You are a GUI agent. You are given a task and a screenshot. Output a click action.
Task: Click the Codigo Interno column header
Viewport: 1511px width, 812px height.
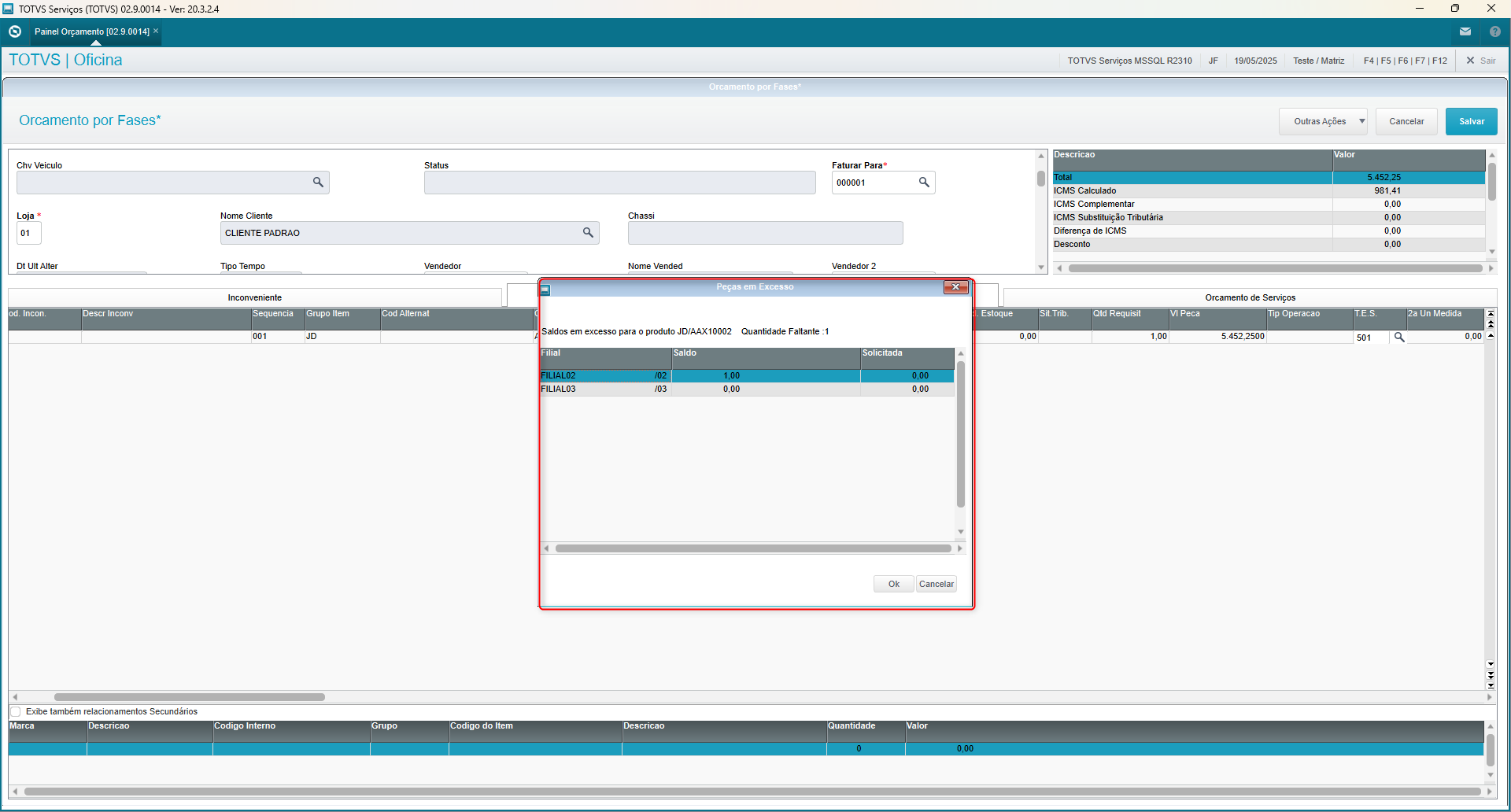point(291,731)
